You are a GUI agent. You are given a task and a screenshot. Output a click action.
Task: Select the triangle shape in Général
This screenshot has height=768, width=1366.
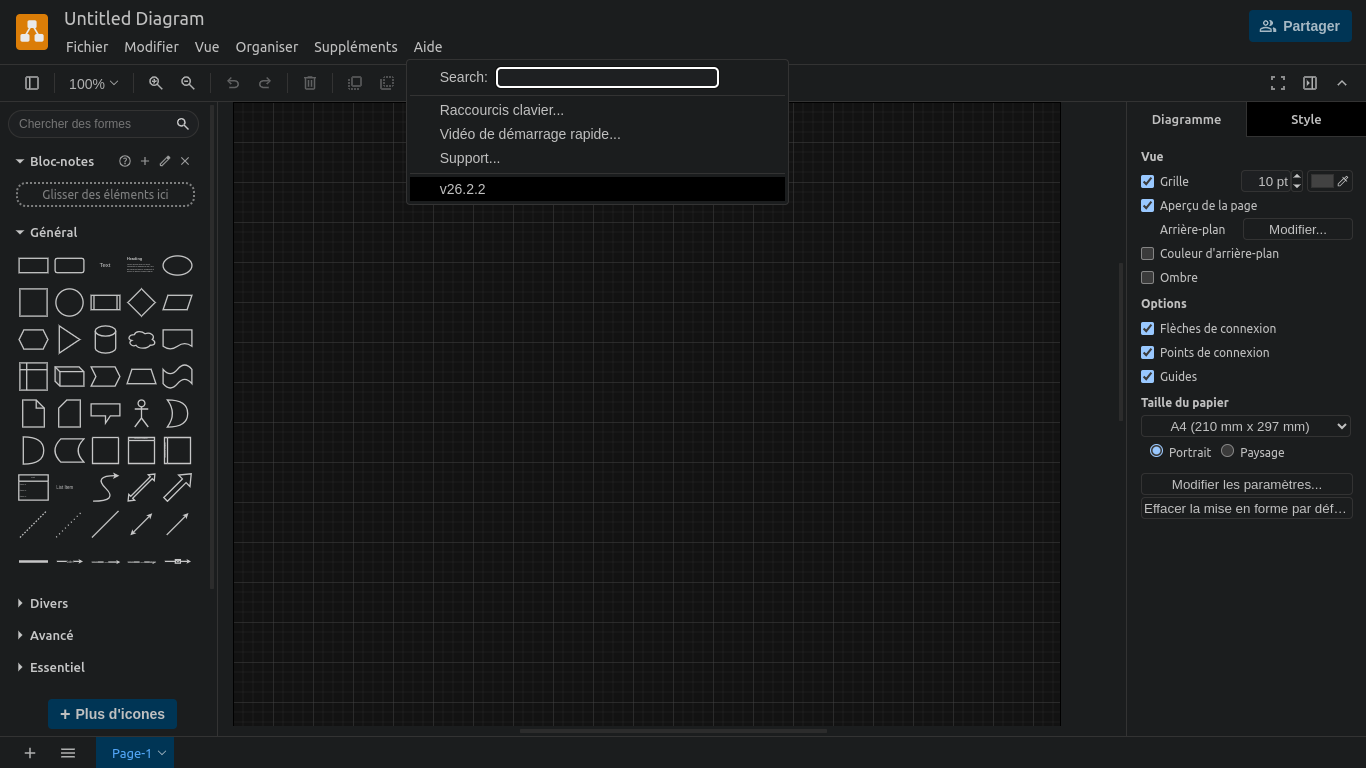pyautogui.click(x=69, y=339)
